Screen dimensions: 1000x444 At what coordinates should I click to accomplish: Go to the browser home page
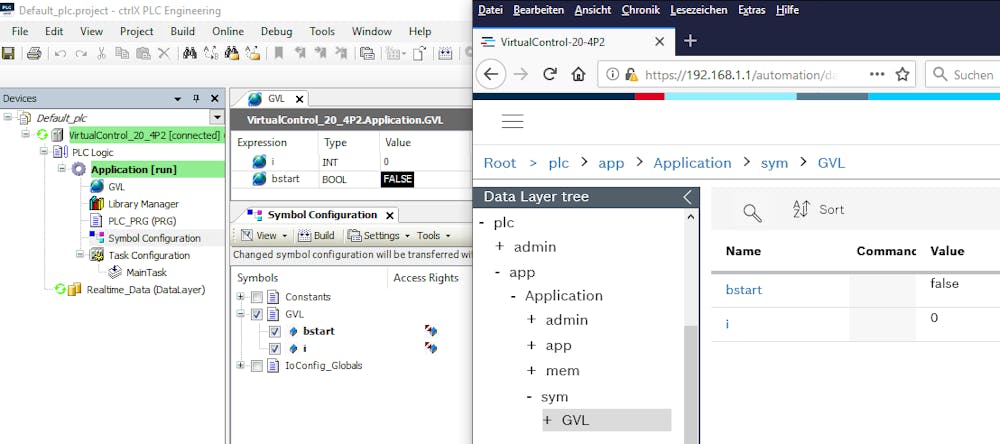coord(578,74)
